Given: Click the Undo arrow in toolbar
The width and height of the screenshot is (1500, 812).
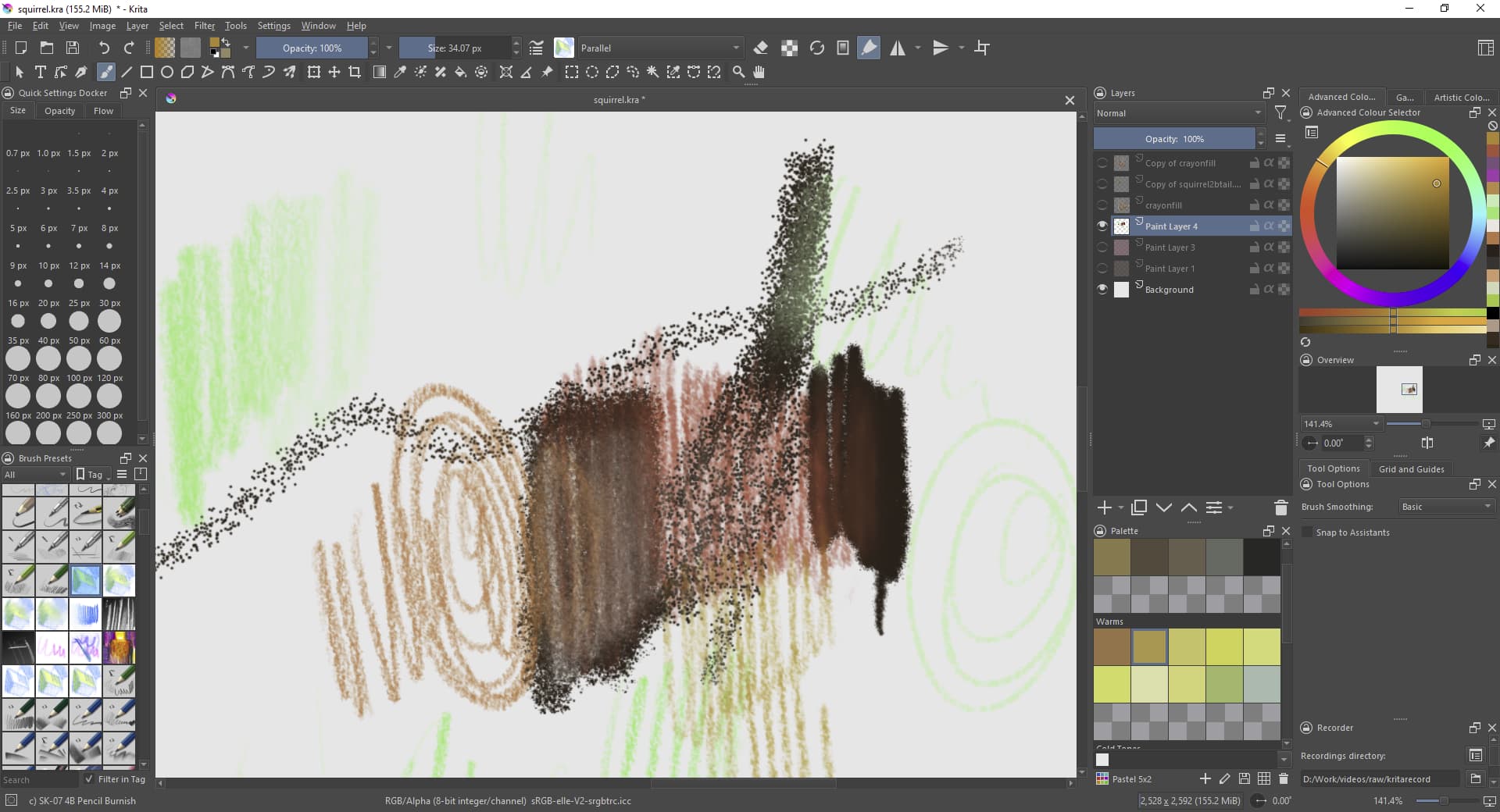Looking at the screenshot, I should point(103,48).
